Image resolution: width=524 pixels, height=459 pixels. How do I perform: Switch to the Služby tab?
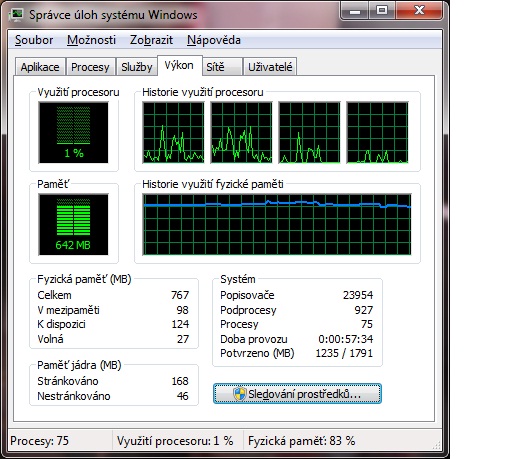[137, 67]
